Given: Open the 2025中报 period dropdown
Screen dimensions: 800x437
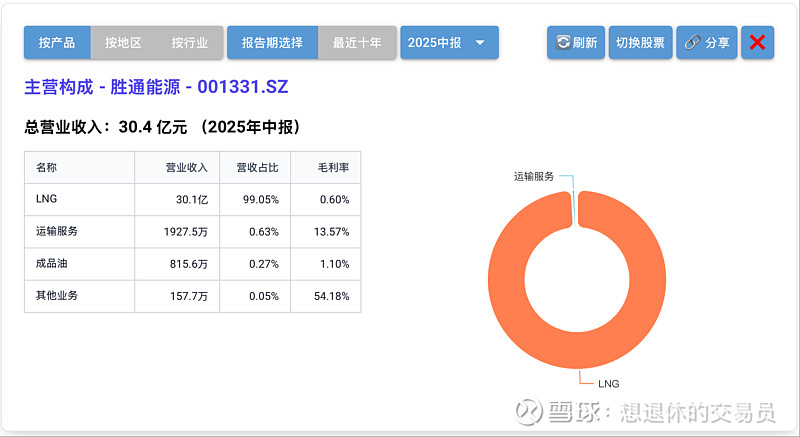Looking at the screenshot, I should (x=449, y=42).
